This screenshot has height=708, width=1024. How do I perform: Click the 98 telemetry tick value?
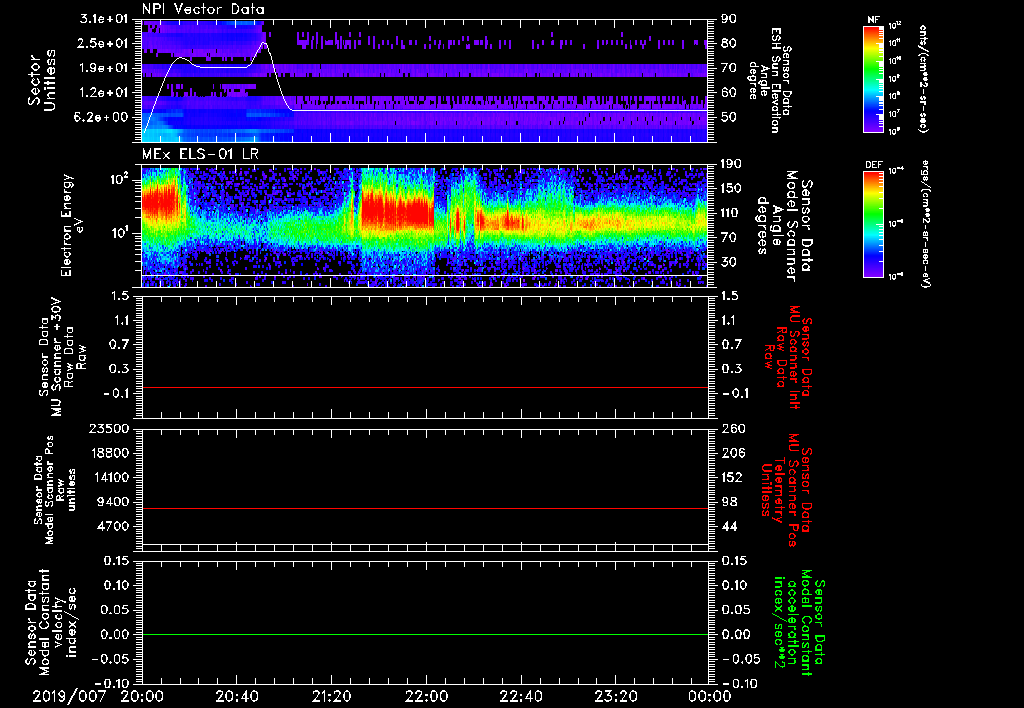728,502
